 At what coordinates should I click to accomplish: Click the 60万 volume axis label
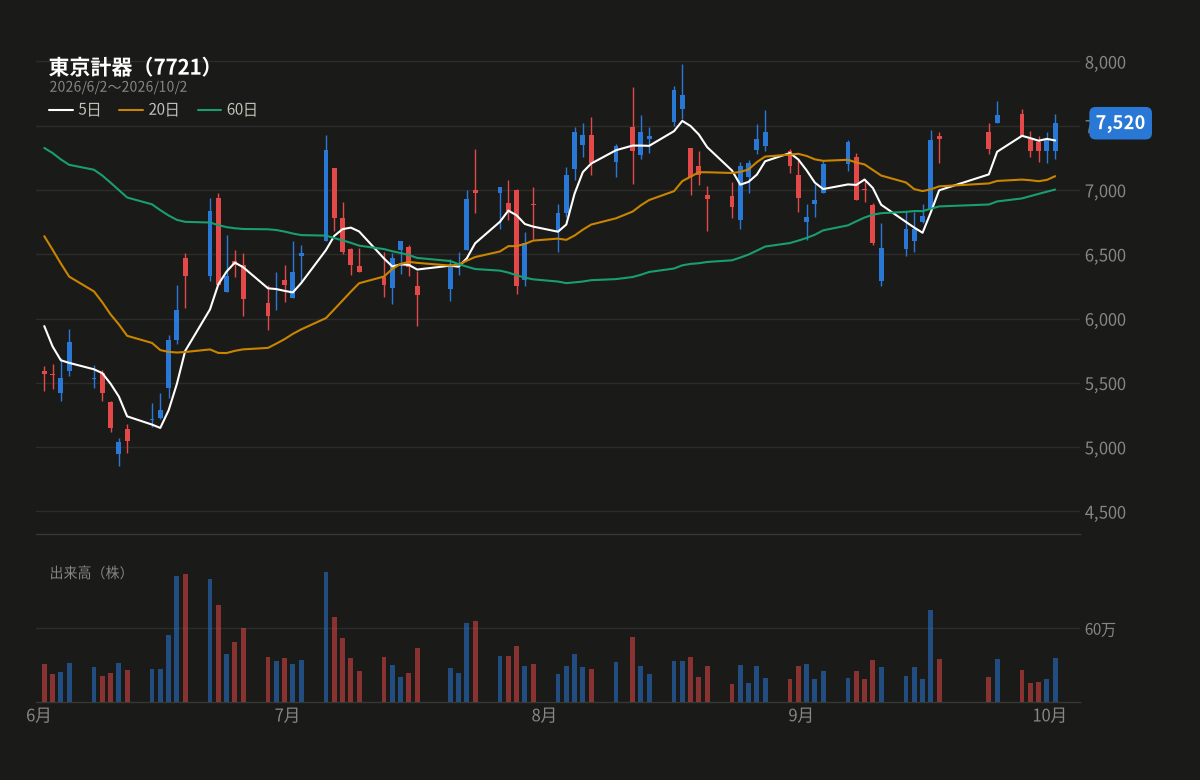[x=1100, y=629]
